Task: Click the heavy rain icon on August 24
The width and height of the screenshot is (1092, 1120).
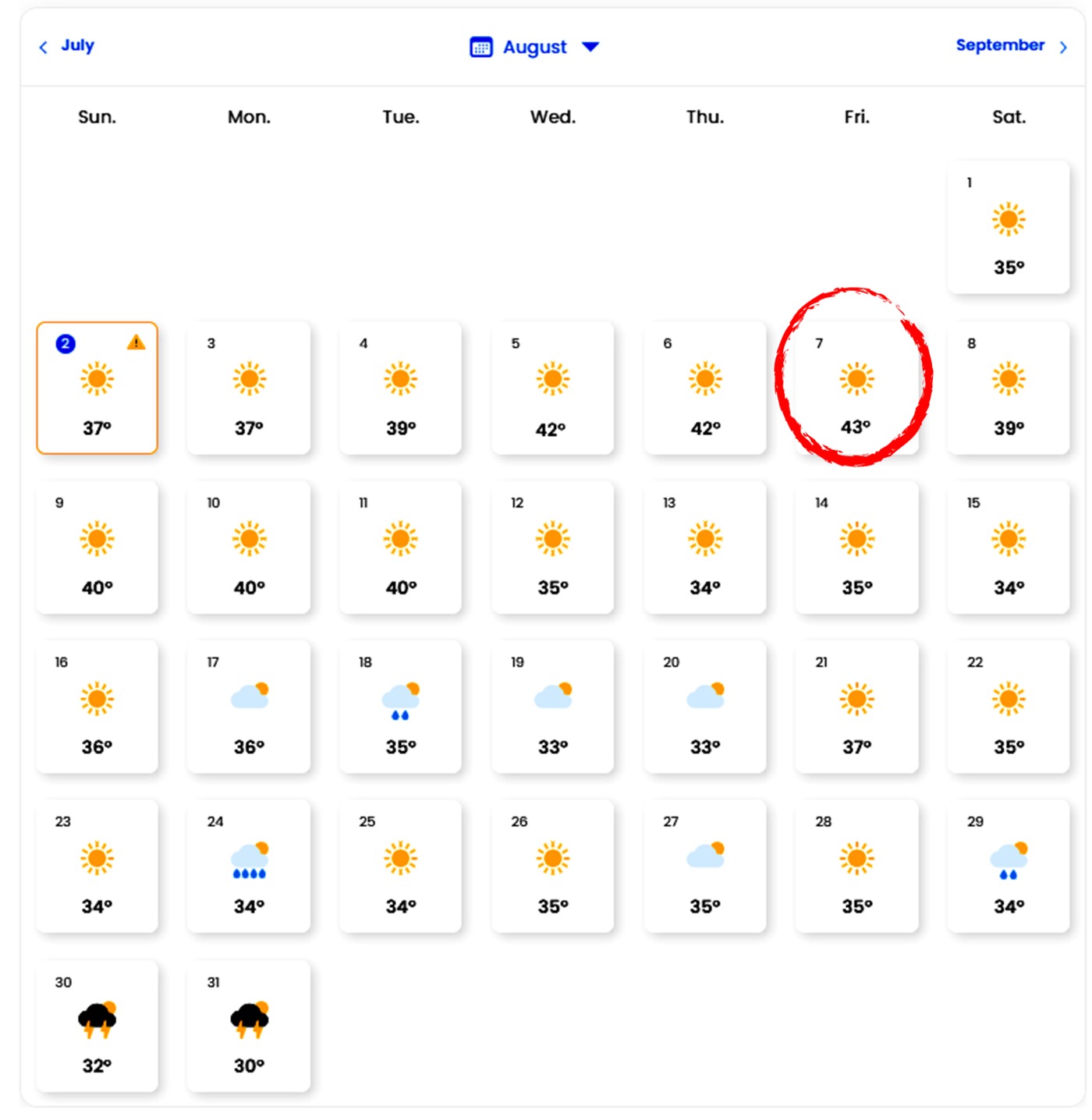Action: tap(250, 860)
